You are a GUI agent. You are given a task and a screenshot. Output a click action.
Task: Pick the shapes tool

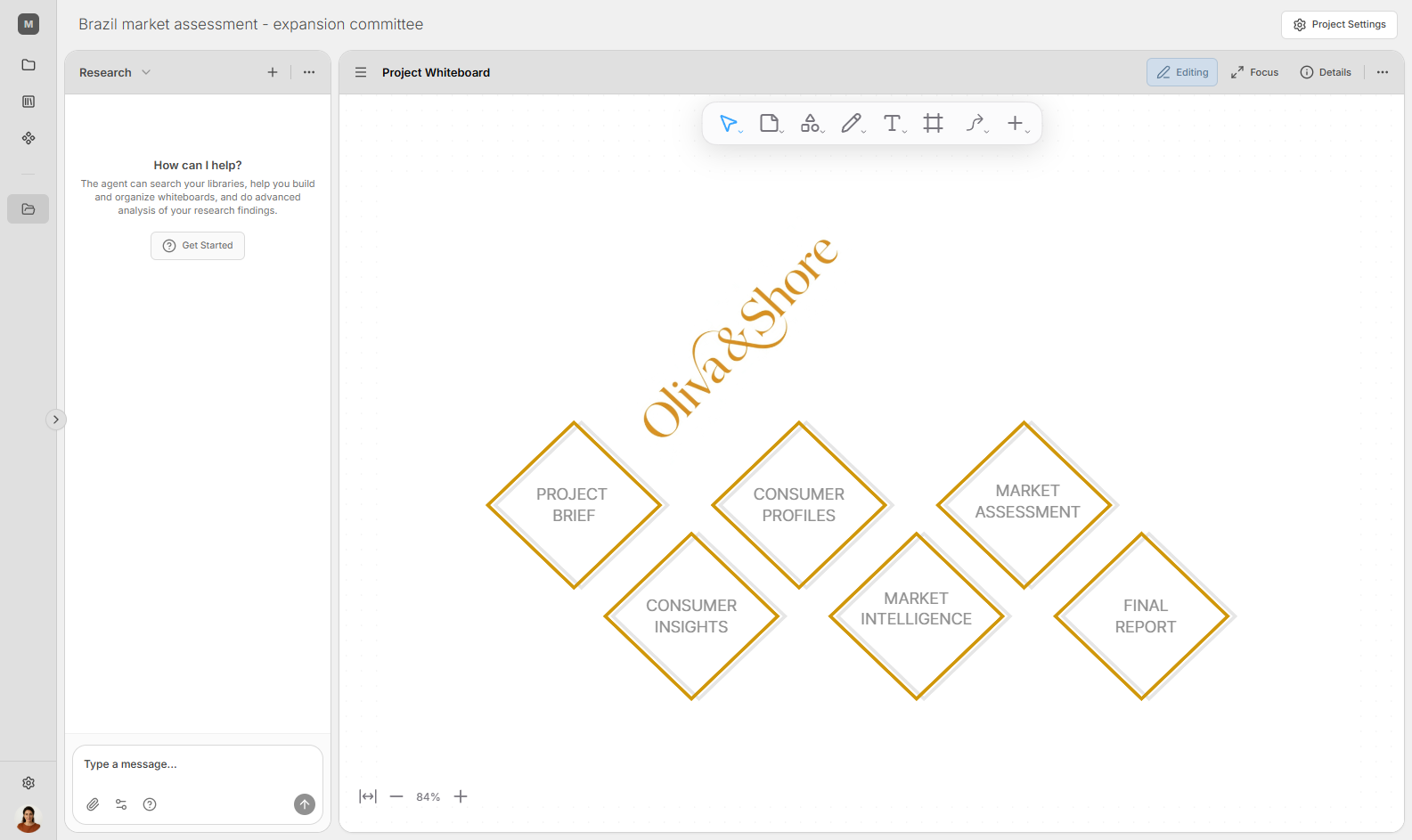coord(812,124)
